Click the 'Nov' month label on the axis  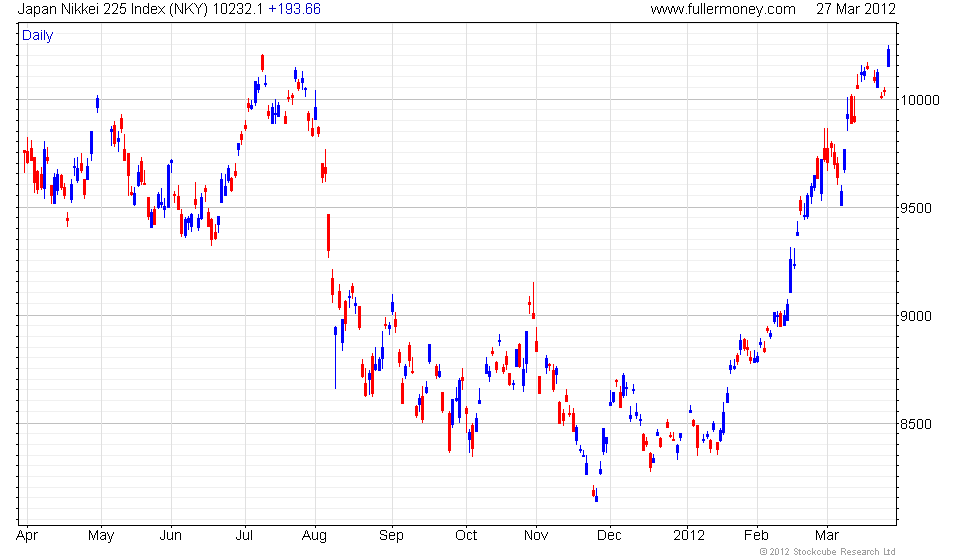click(x=536, y=536)
